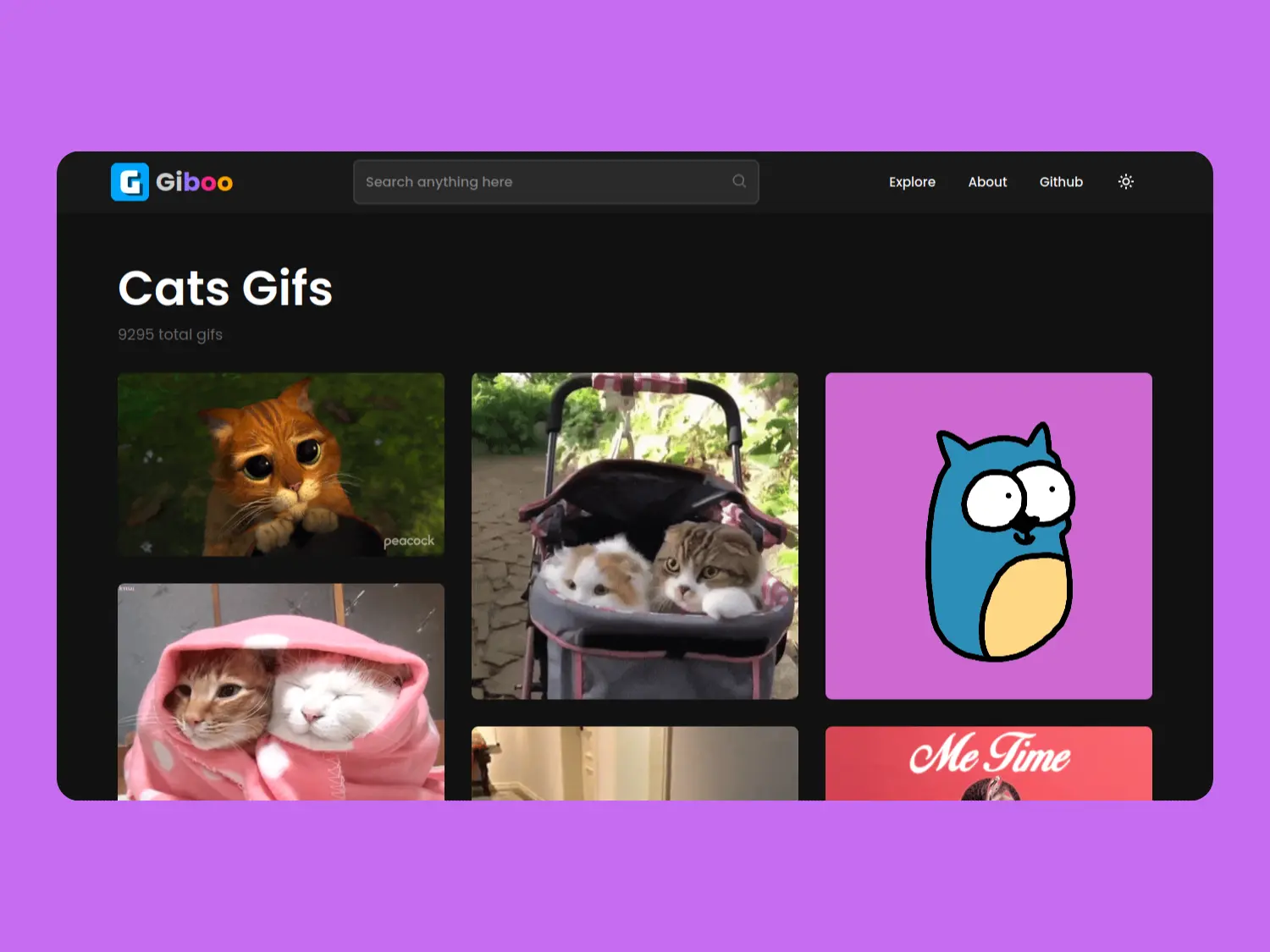
Task: Focus the 'Search anything here' field
Action: click(542, 182)
